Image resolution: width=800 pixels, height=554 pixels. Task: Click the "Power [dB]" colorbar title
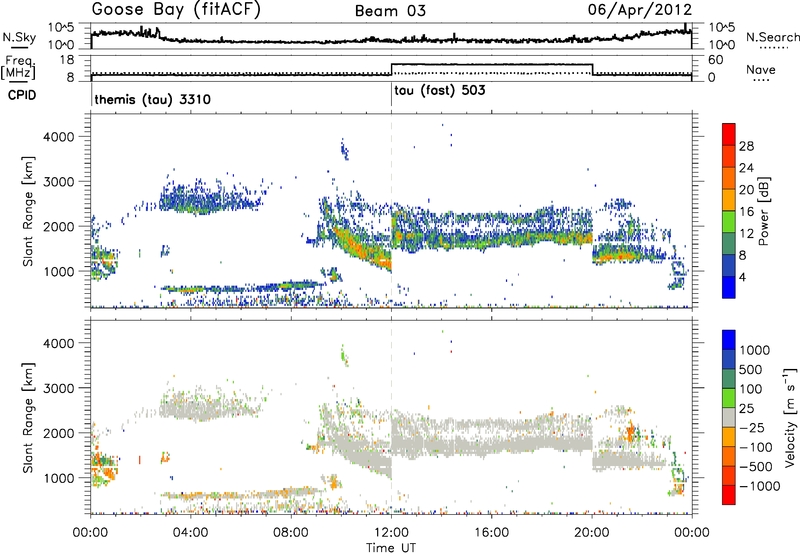[x=763, y=211]
